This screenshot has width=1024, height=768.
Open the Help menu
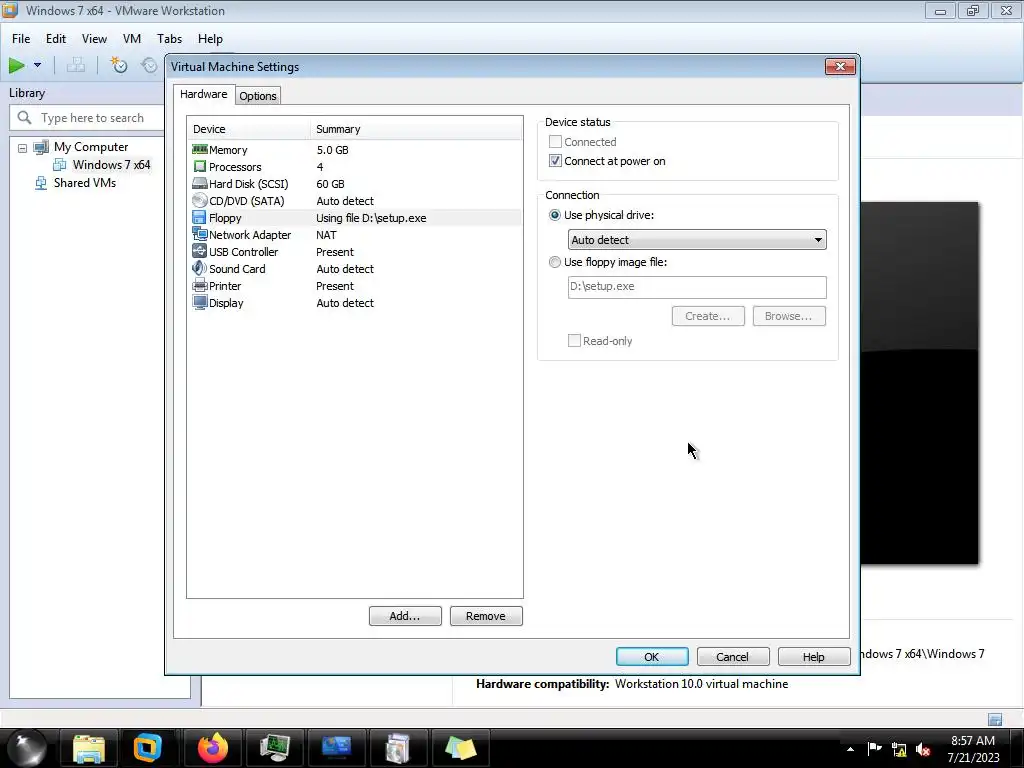[210, 39]
